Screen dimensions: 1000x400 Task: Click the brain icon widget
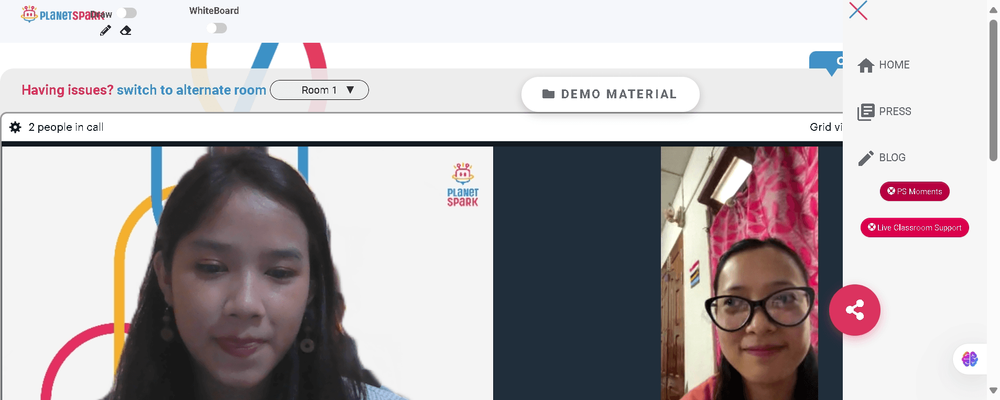point(969,359)
